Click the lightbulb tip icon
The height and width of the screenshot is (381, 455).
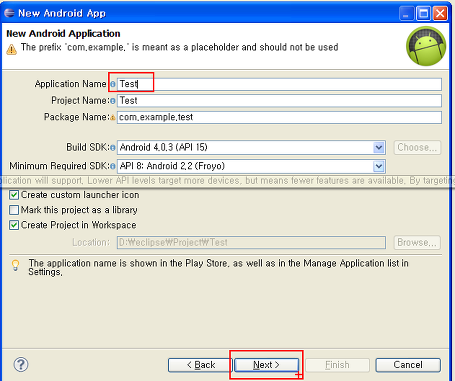(x=15, y=265)
